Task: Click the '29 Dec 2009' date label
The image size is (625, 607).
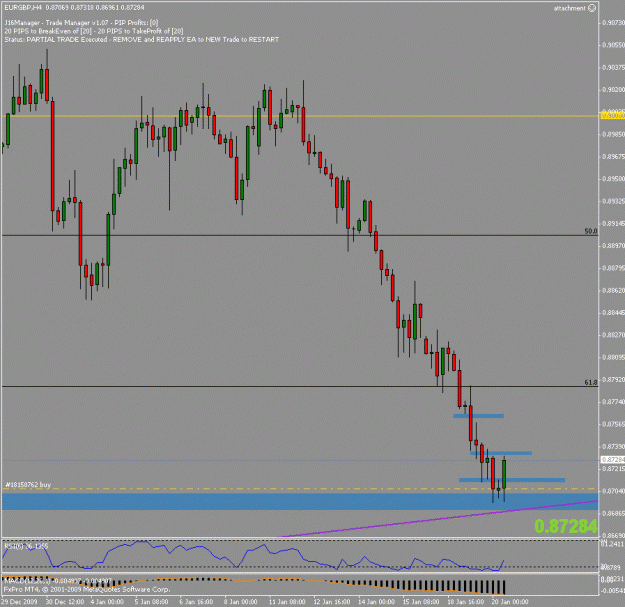Action: click(x=19, y=601)
